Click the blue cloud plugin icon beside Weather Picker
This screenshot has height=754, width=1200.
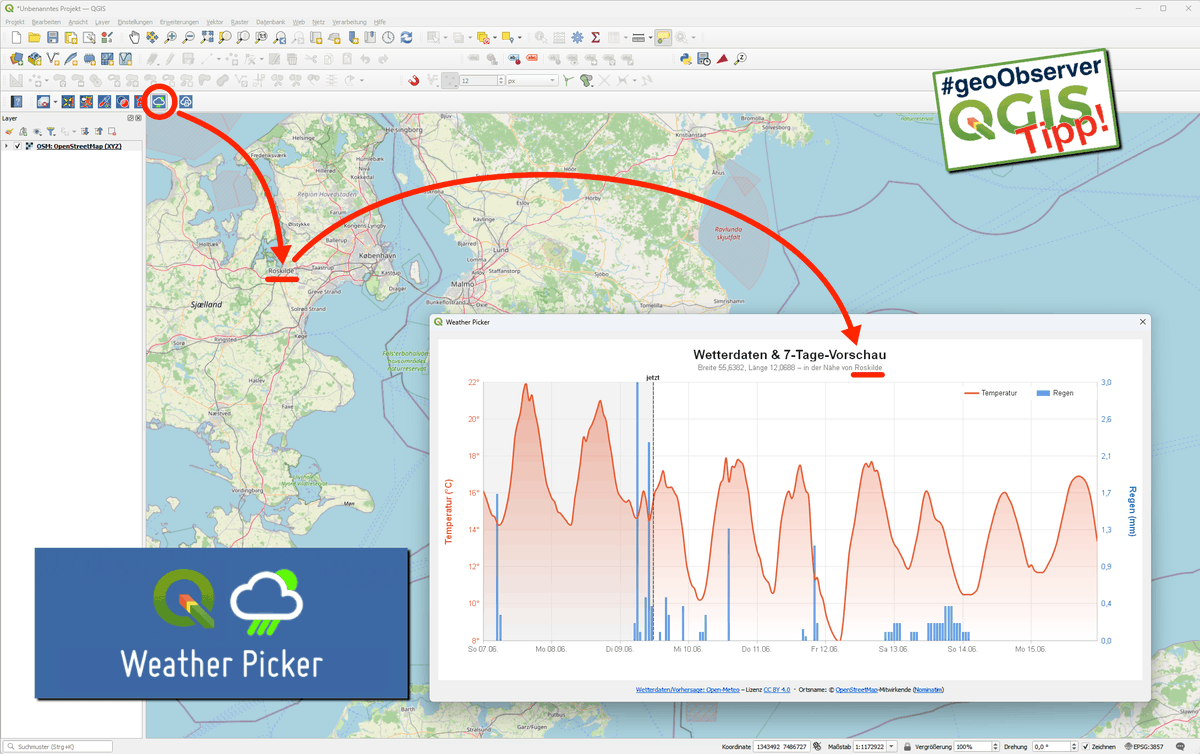coord(185,101)
